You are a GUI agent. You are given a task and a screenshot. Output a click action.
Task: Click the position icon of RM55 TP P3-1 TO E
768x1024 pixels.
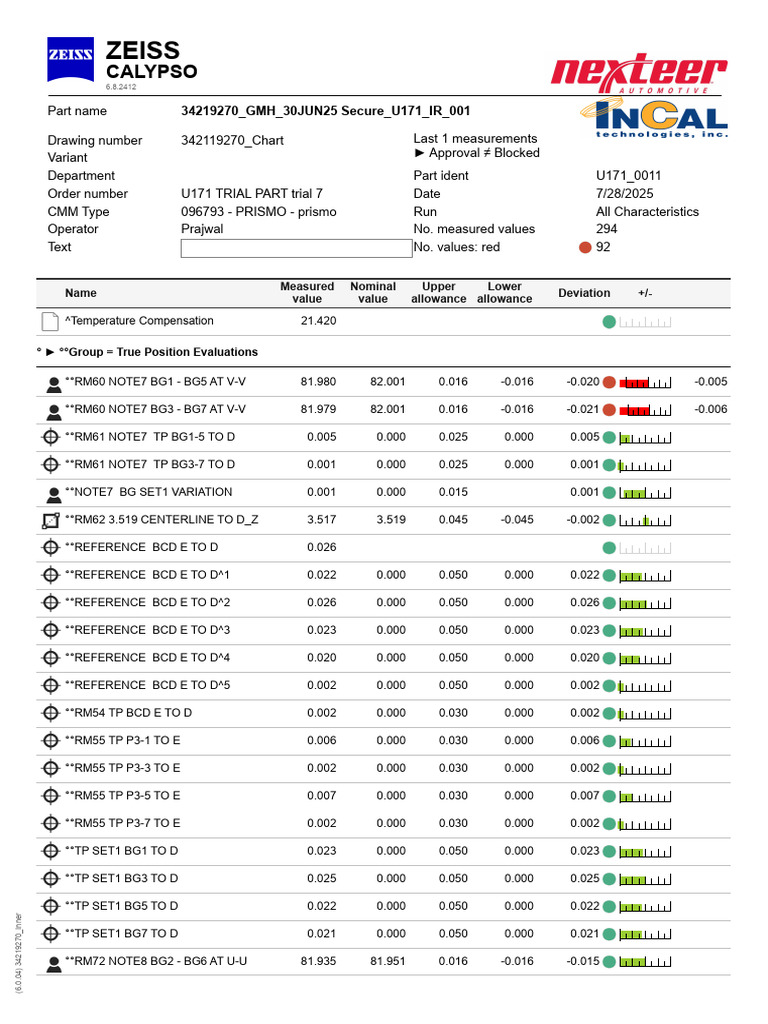click(50, 741)
